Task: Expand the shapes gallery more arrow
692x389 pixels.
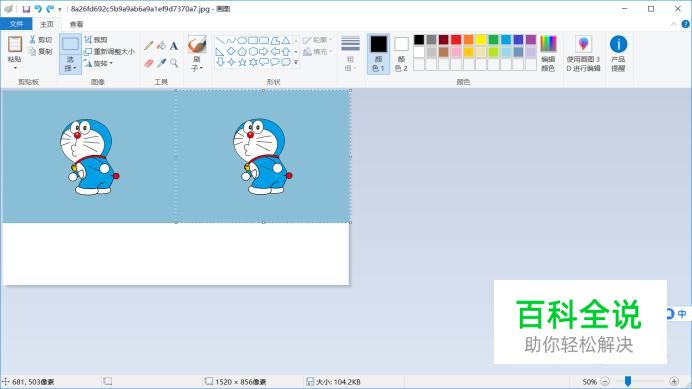Action: point(296,62)
